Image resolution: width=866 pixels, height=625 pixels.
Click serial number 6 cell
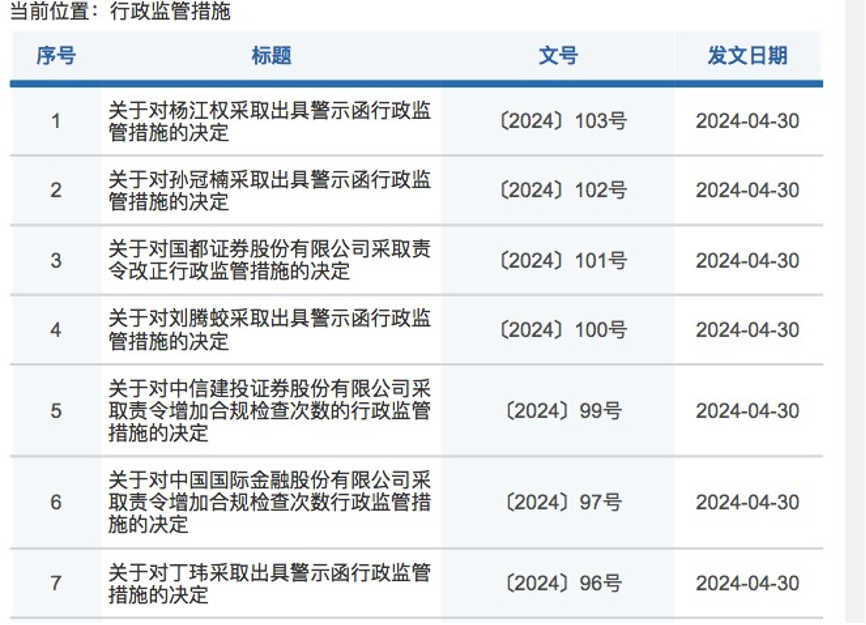click(x=56, y=502)
